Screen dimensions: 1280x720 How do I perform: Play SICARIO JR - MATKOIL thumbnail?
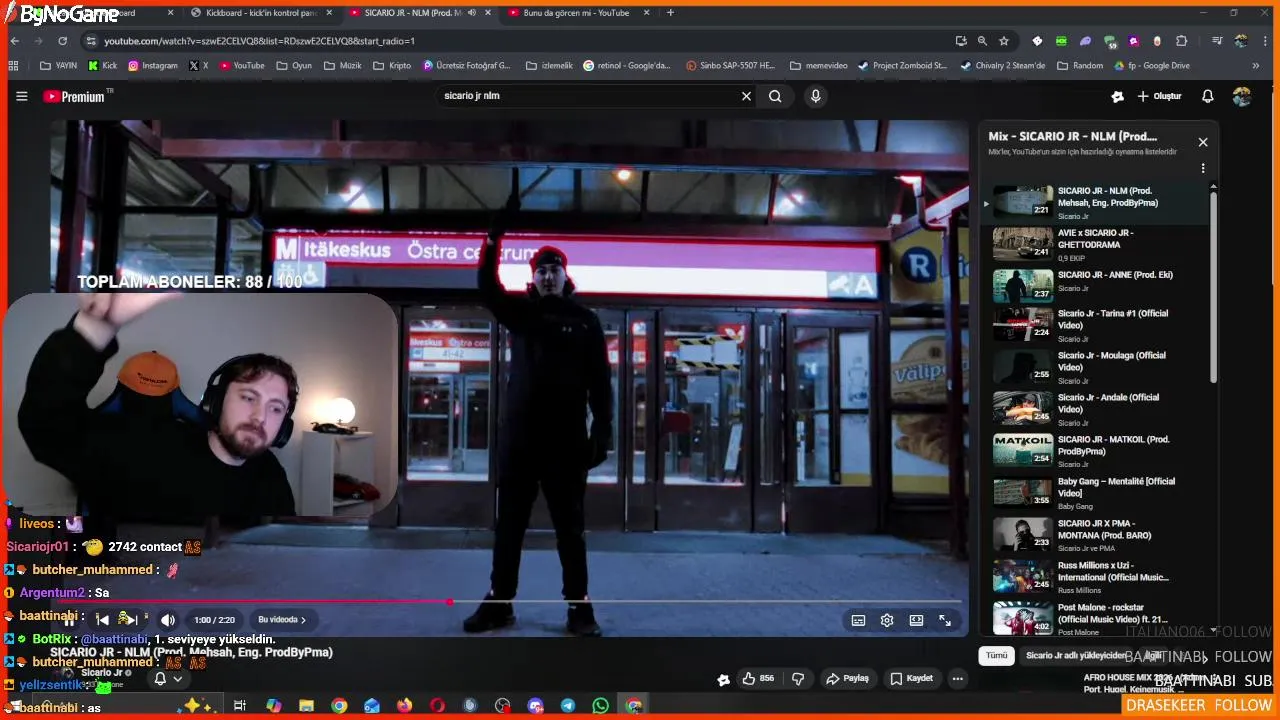tap(1023, 450)
